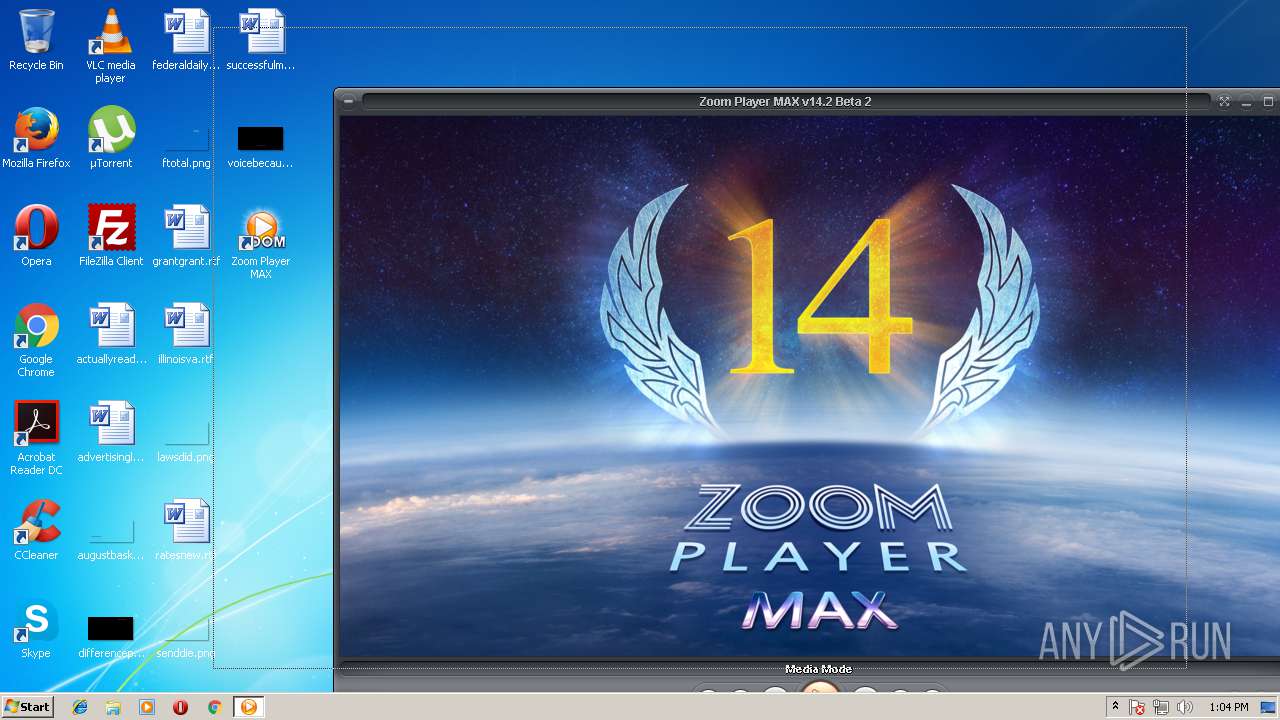
Task: Open the Skype desktop shortcut
Action: point(36,628)
